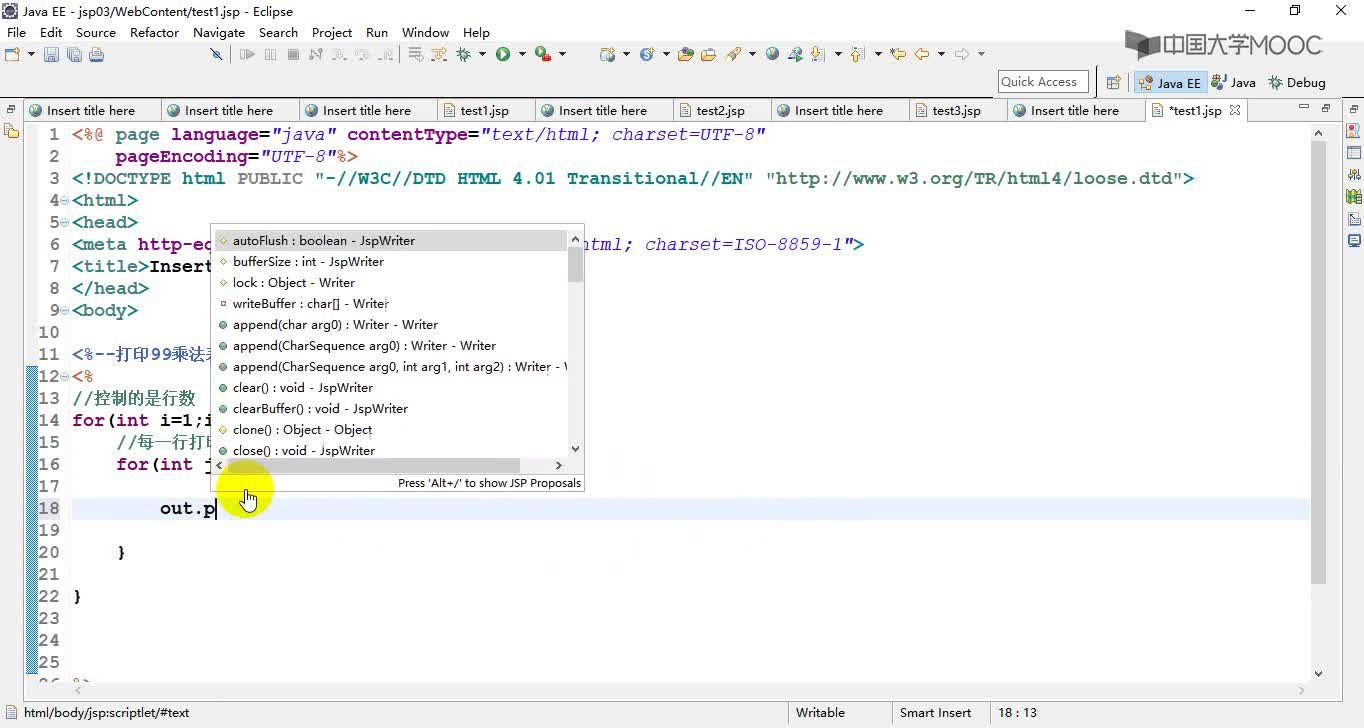
Task: Select lock : Object proposal
Action: coord(391,282)
